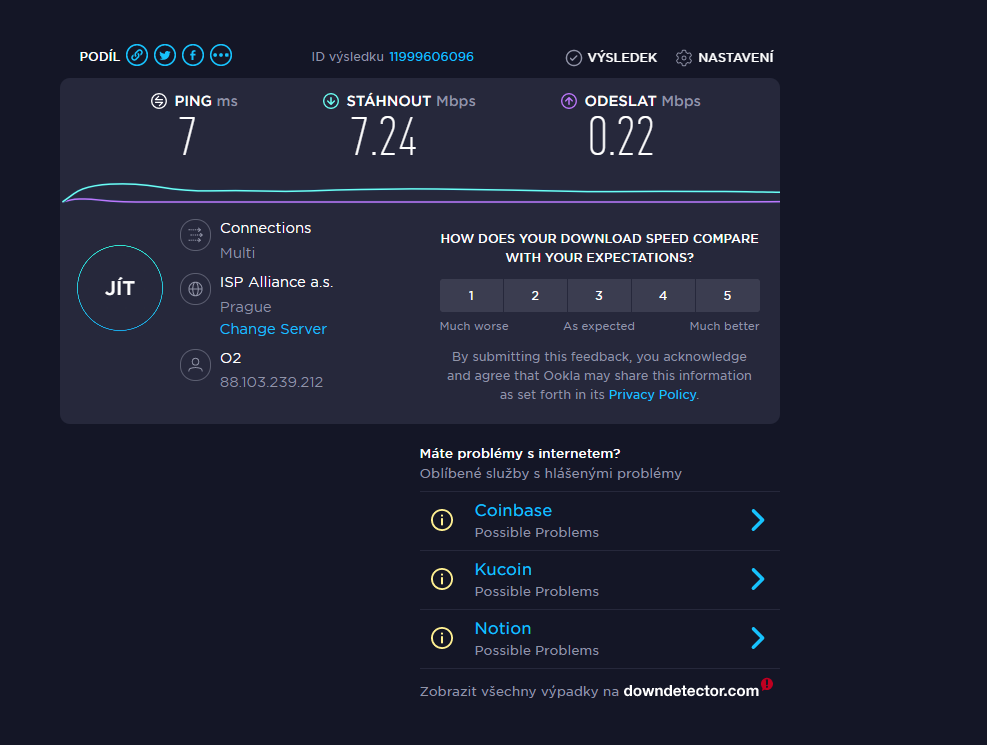Open the Change Server link
Viewport: 987px width, 745px height.
273,329
